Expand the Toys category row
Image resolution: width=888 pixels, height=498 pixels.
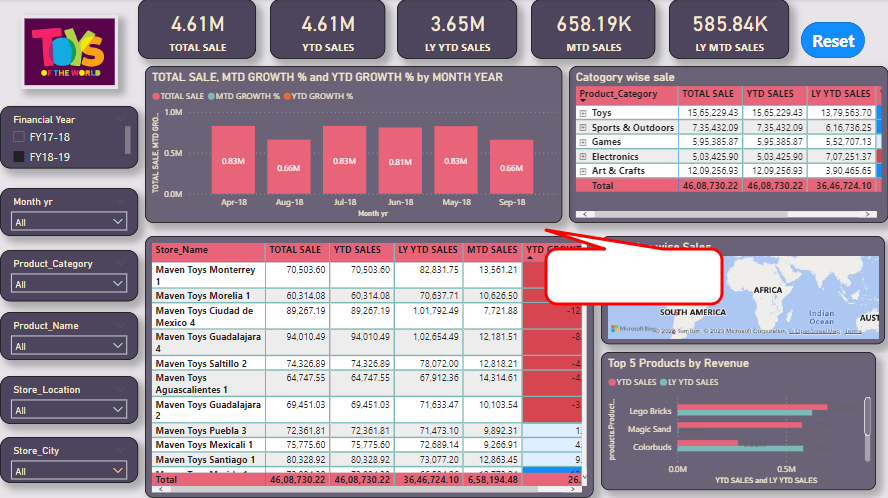coord(583,113)
